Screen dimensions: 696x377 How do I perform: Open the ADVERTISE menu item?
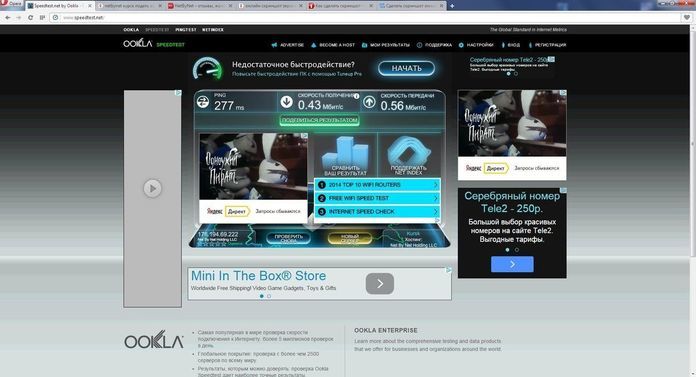288,45
